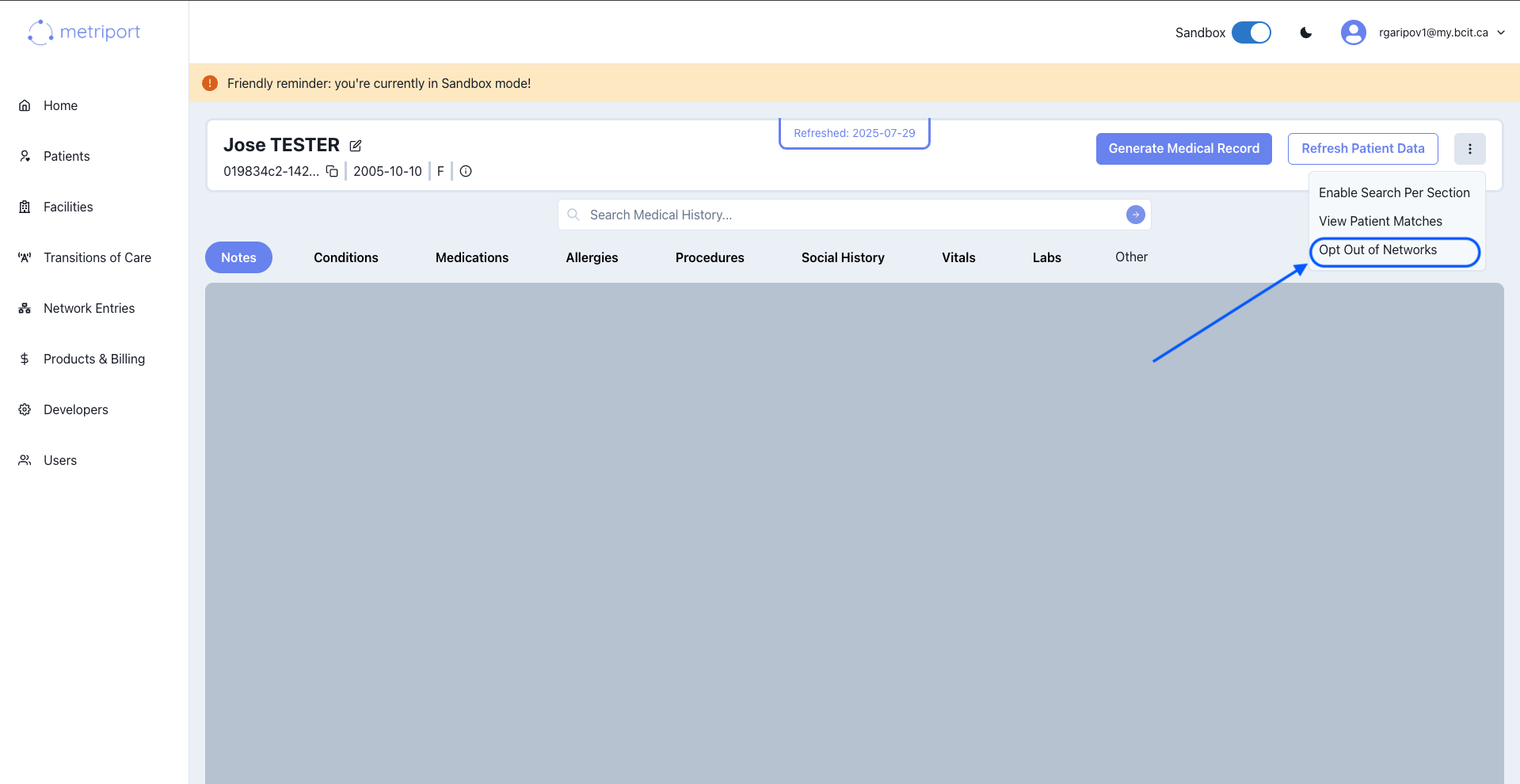Click the Home icon in the sidebar
The image size is (1520, 784).
[x=25, y=105]
